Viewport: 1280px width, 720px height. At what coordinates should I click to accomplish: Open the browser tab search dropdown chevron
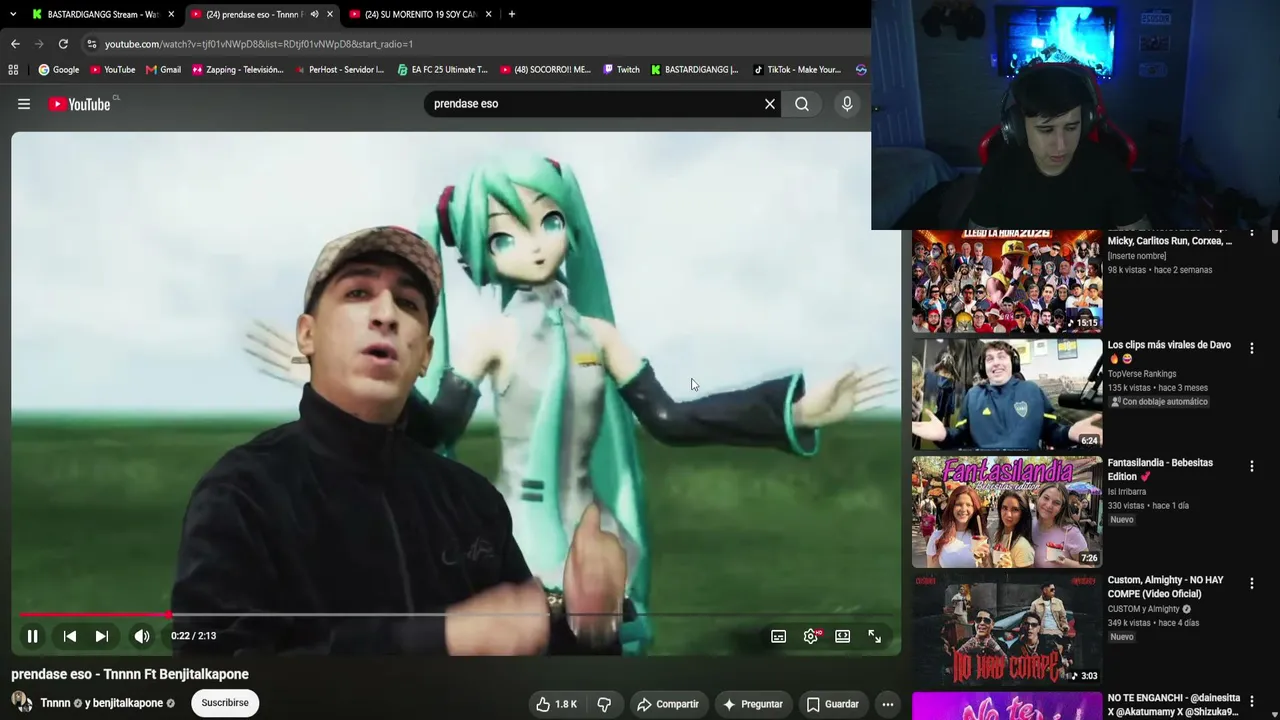12,14
